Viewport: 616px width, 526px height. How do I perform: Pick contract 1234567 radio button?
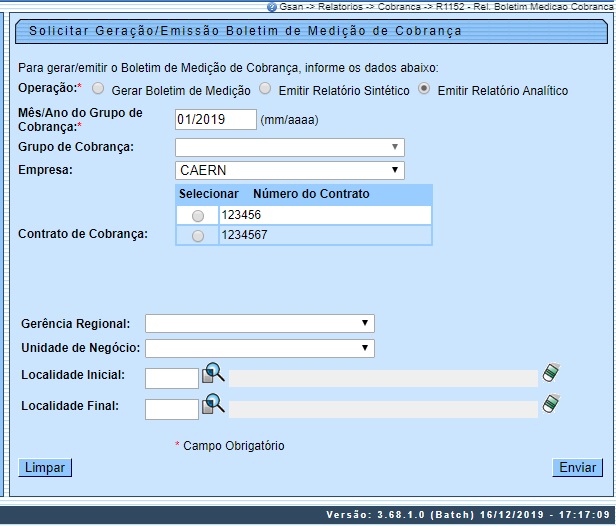(x=197, y=236)
